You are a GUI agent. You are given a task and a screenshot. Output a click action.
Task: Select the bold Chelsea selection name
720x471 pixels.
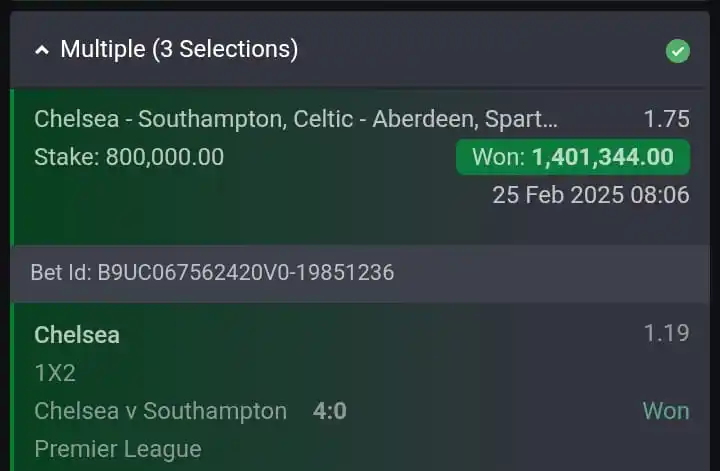click(77, 335)
